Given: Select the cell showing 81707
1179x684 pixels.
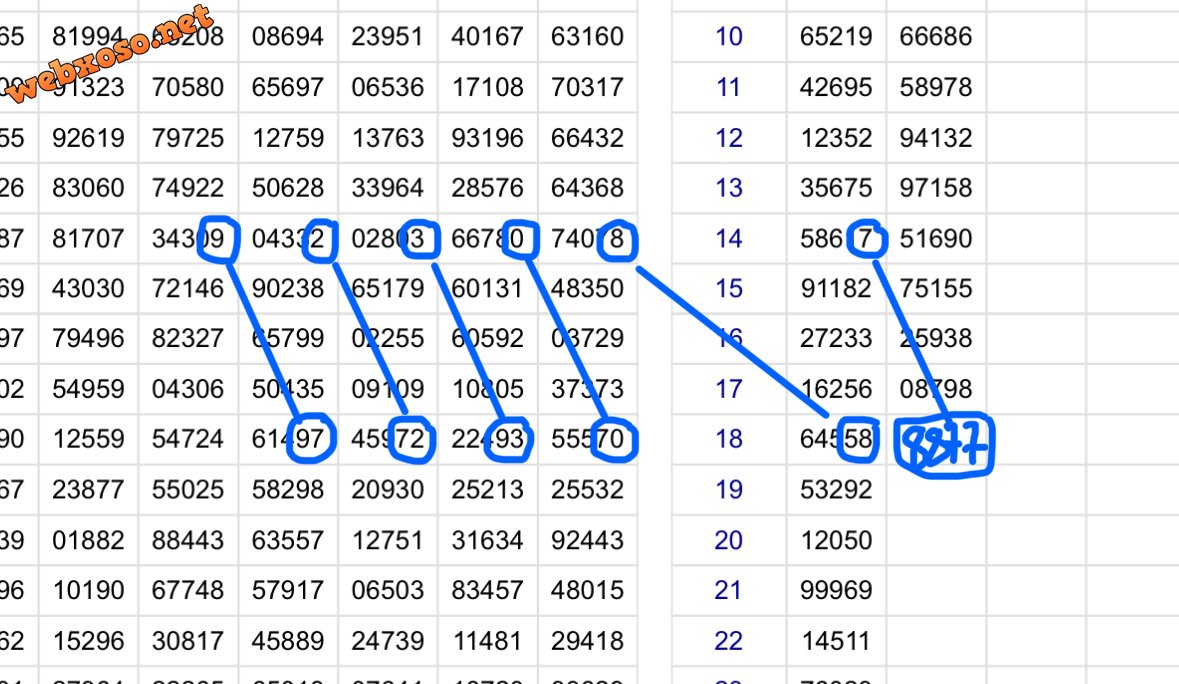Looking at the screenshot, I should tap(88, 239).
